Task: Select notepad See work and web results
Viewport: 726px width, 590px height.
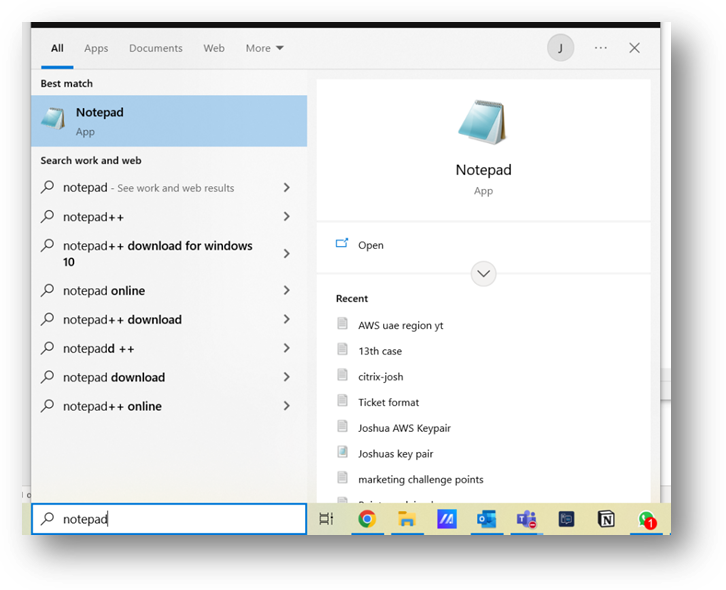Action: click(x=169, y=188)
